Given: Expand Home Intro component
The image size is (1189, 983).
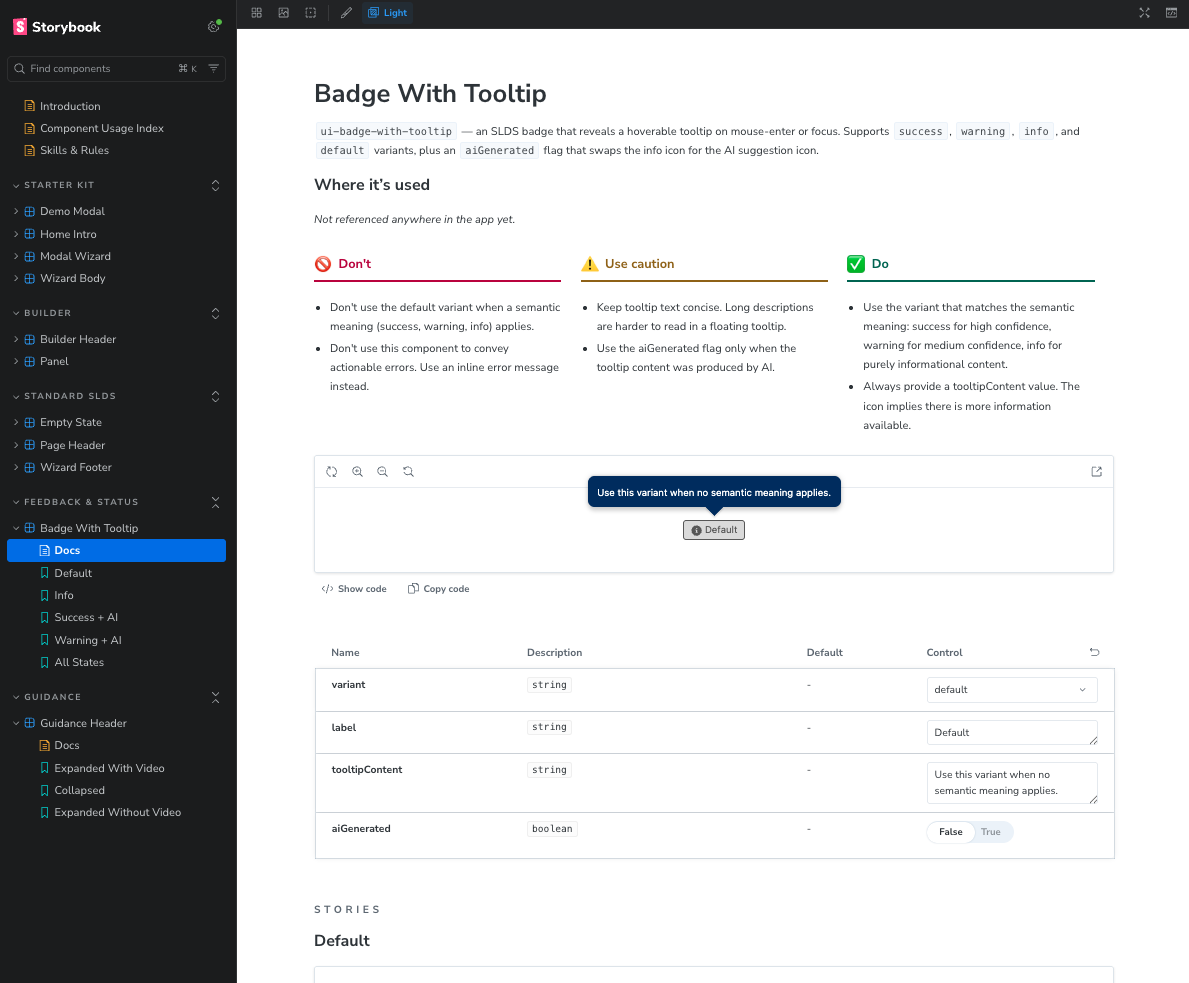Looking at the screenshot, I should [68, 234].
